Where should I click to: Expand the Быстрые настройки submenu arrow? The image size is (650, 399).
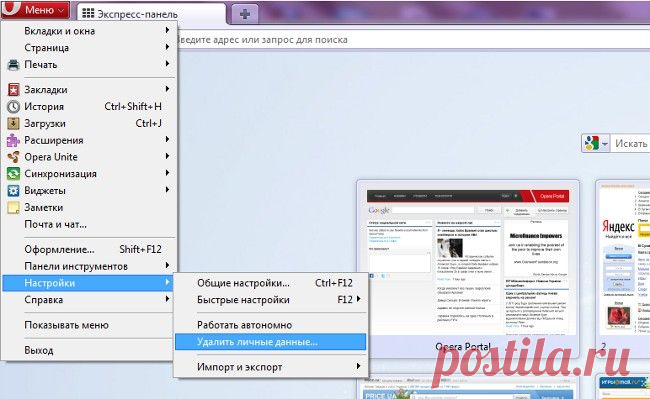[x=358, y=299]
